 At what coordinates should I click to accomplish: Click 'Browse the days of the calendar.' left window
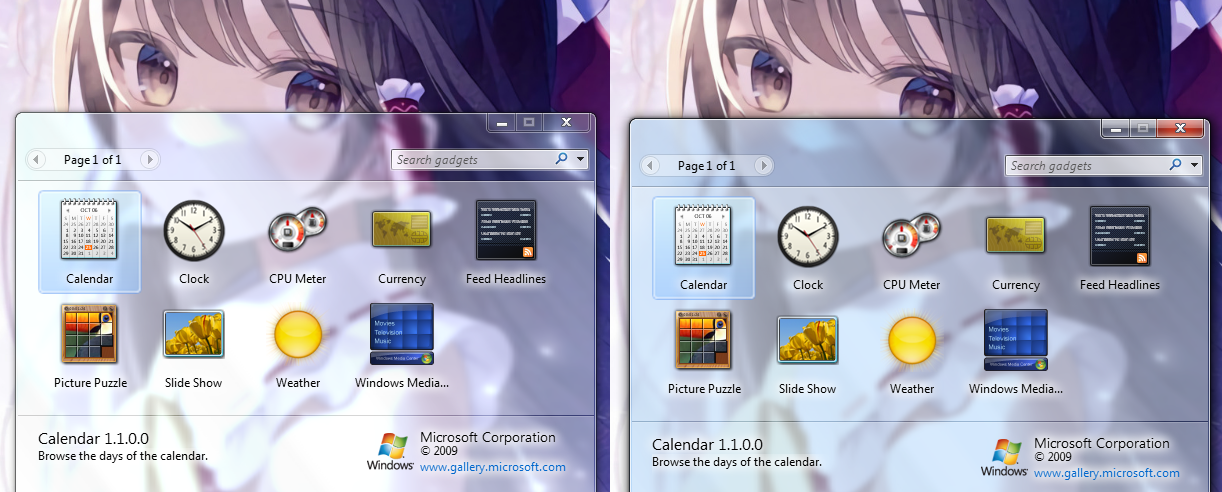coord(123,456)
